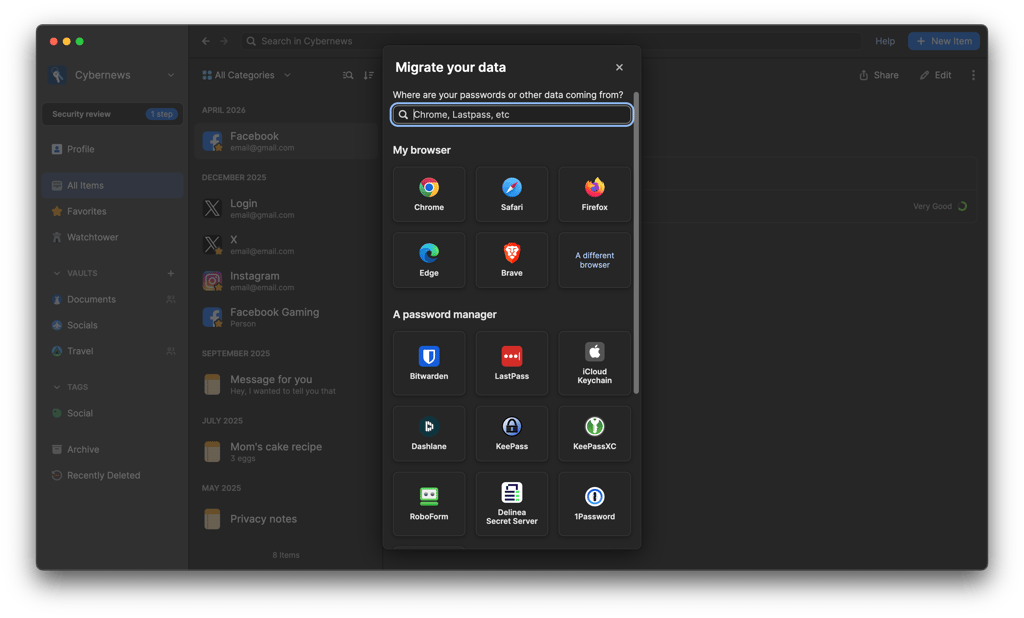This screenshot has height=618, width=1024.
Task: Click the A different browser option
Action: pos(594,260)
